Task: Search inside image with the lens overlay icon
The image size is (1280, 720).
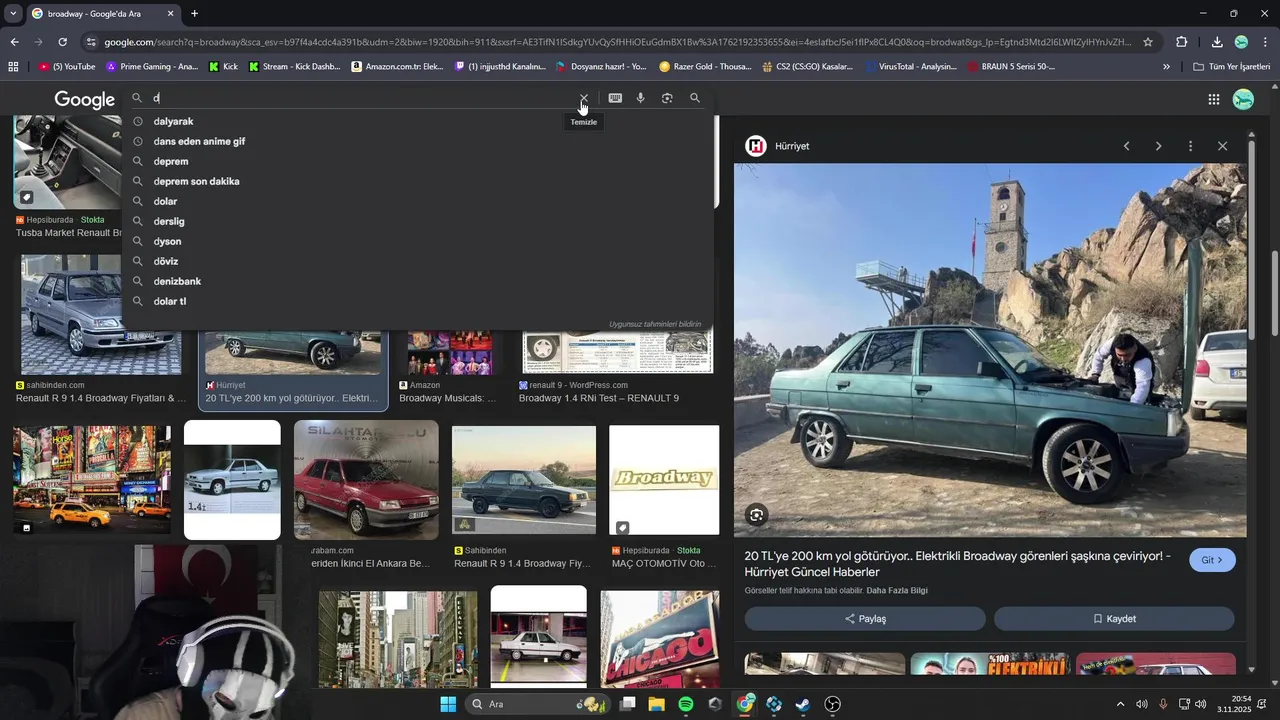Action: click(757, 515)
